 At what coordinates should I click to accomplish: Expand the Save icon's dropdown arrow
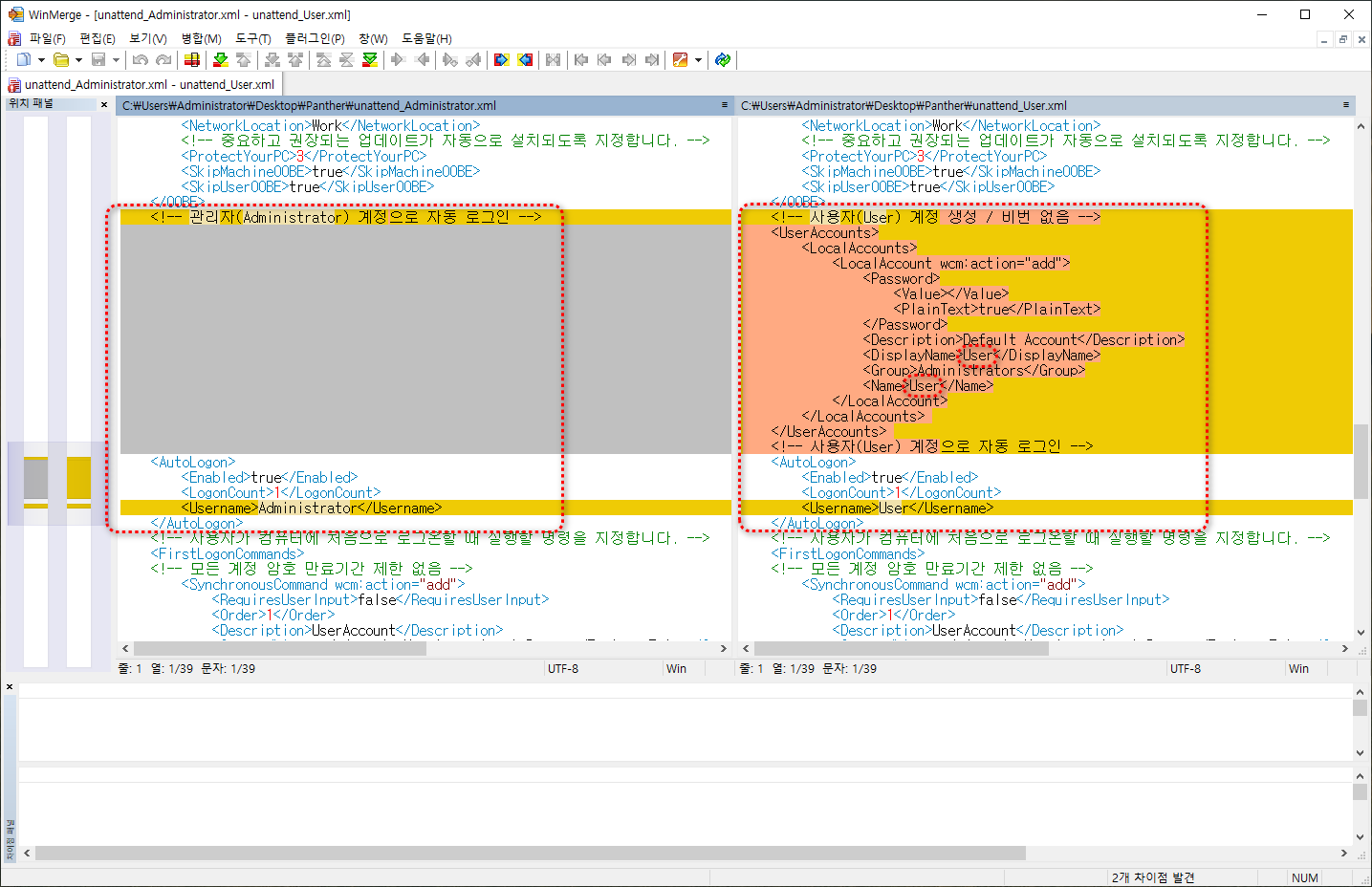coord(116,60)
